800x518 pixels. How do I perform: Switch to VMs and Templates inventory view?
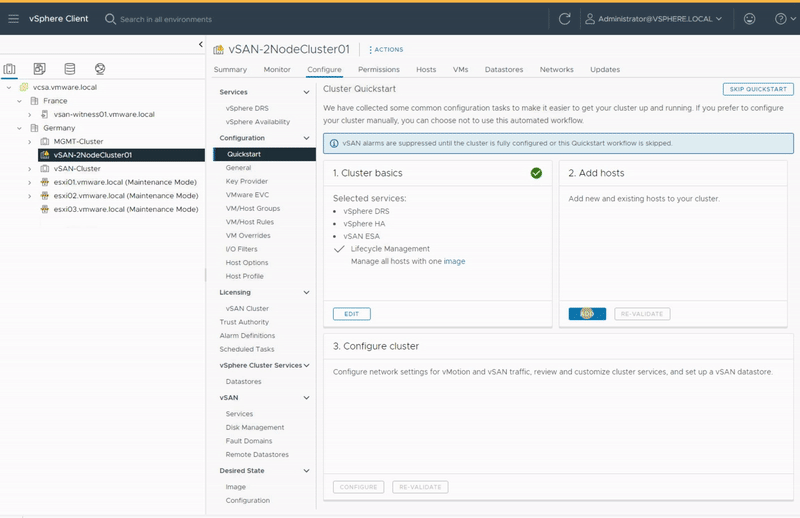pyautogui.click(x=39, y=69)
